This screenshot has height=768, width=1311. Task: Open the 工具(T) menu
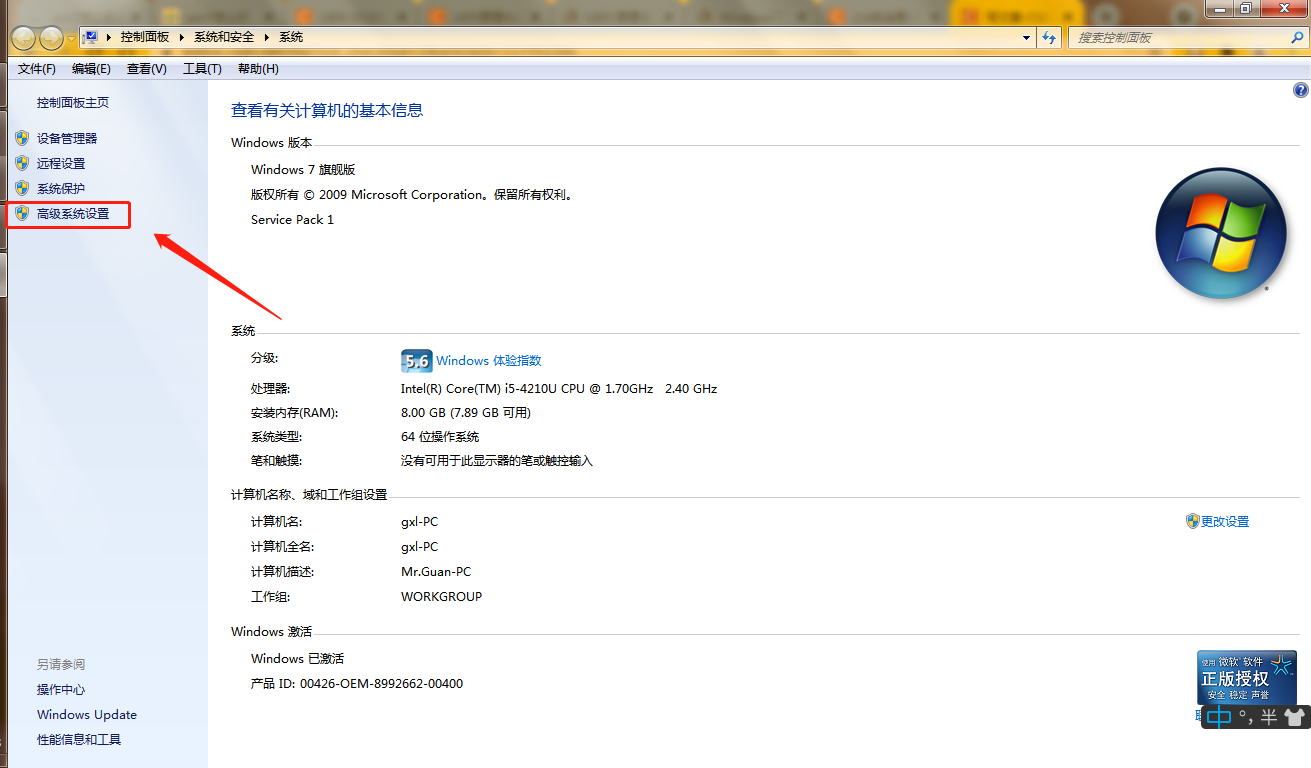tap(202, 68)
